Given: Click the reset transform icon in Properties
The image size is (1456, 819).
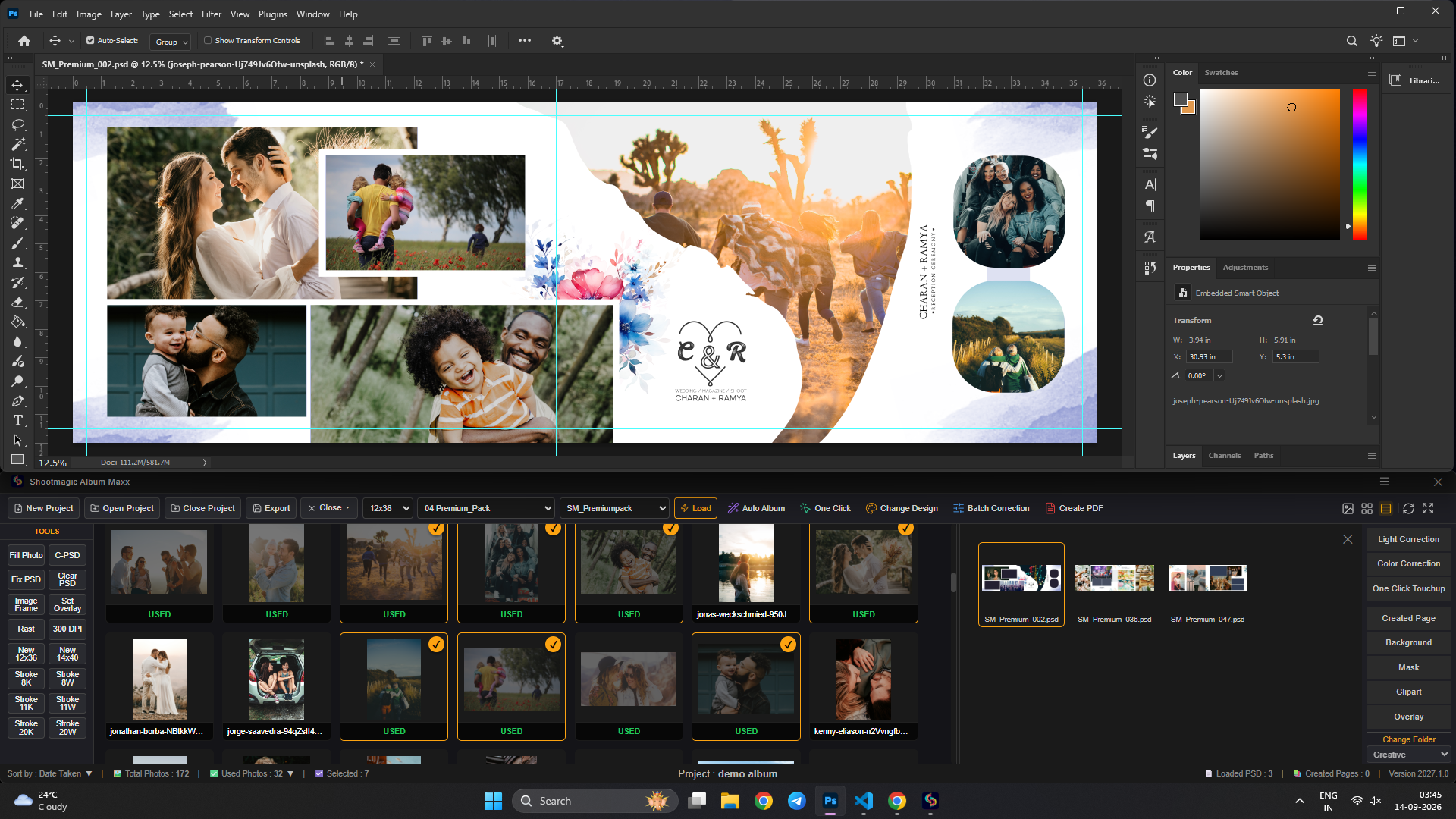Looking at the screenshot, I should tap(1318, 320).
